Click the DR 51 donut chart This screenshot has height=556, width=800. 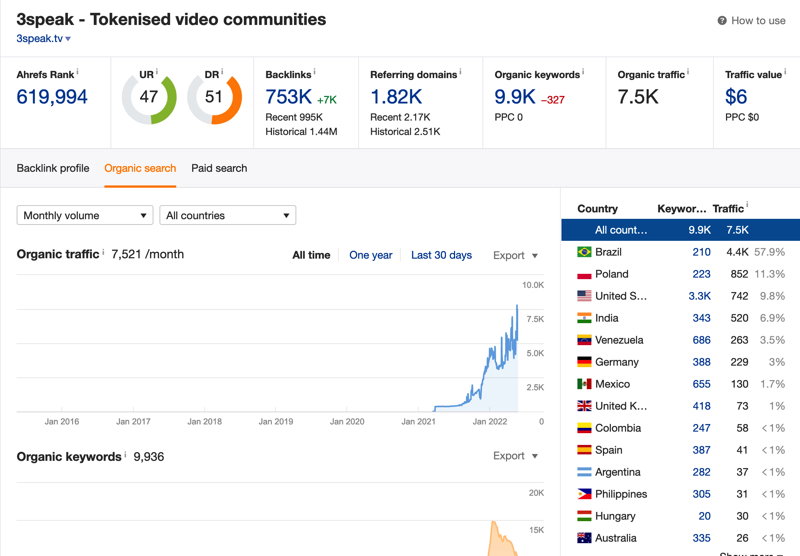(x=214, y=98)
